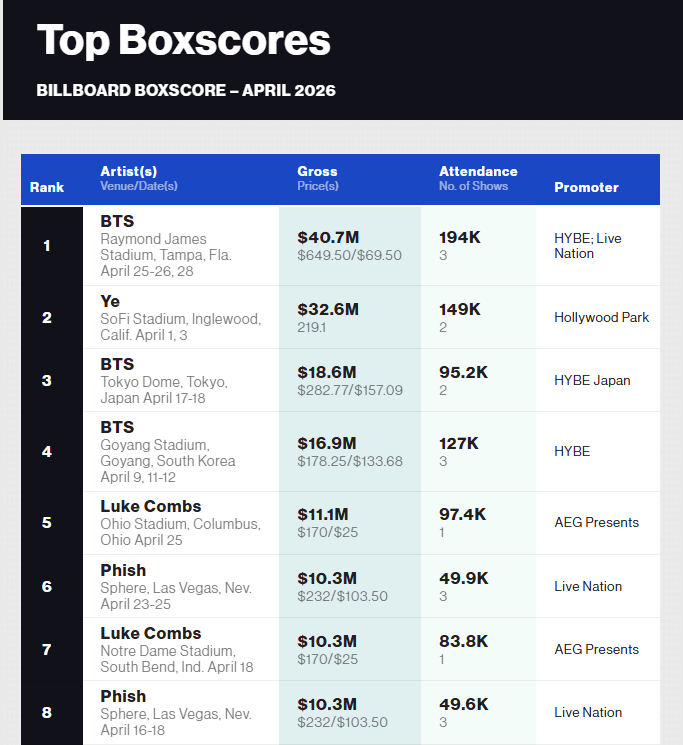Select the Rank column header
Image resolution: width=683 pixels, height=745 pixels.
[x=47, y=187]
